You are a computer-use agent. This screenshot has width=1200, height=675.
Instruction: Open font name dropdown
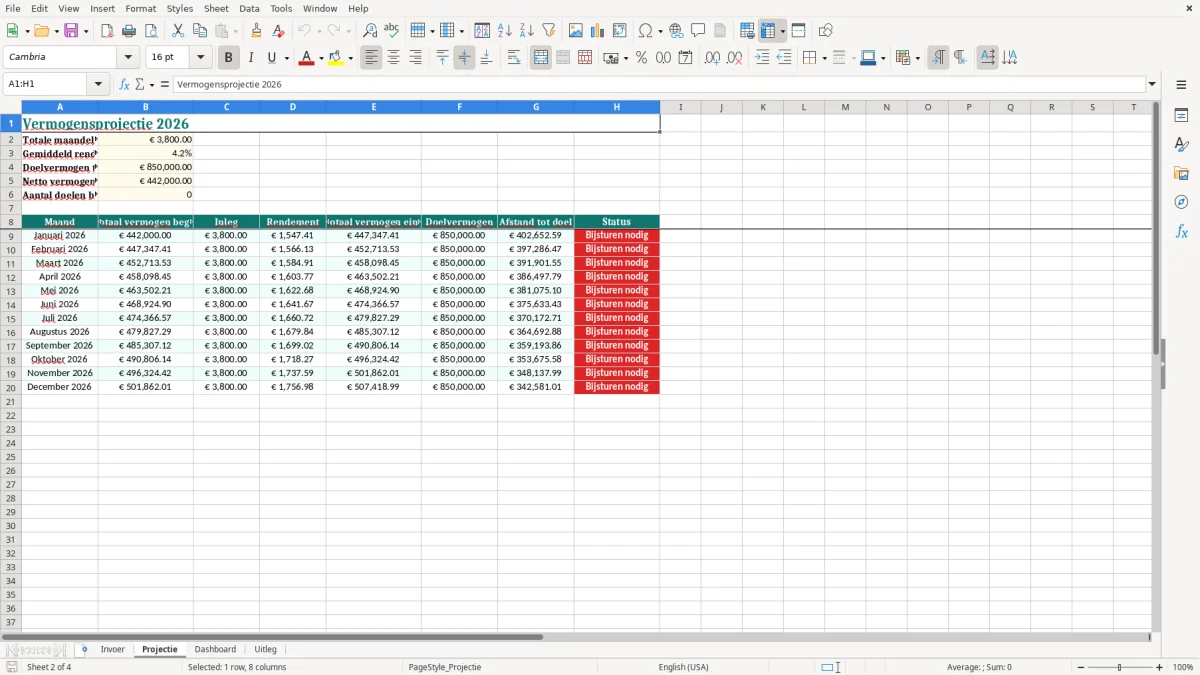128,58
